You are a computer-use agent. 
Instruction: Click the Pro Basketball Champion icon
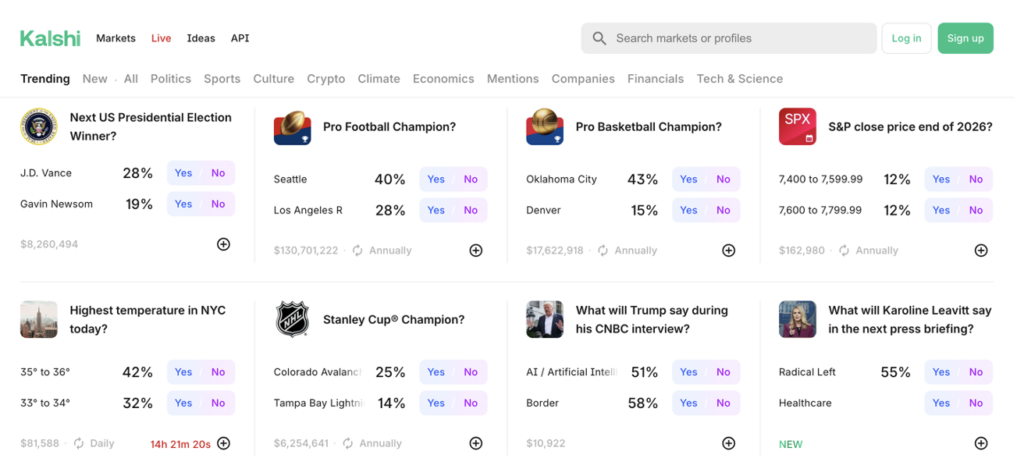(545, 127)
